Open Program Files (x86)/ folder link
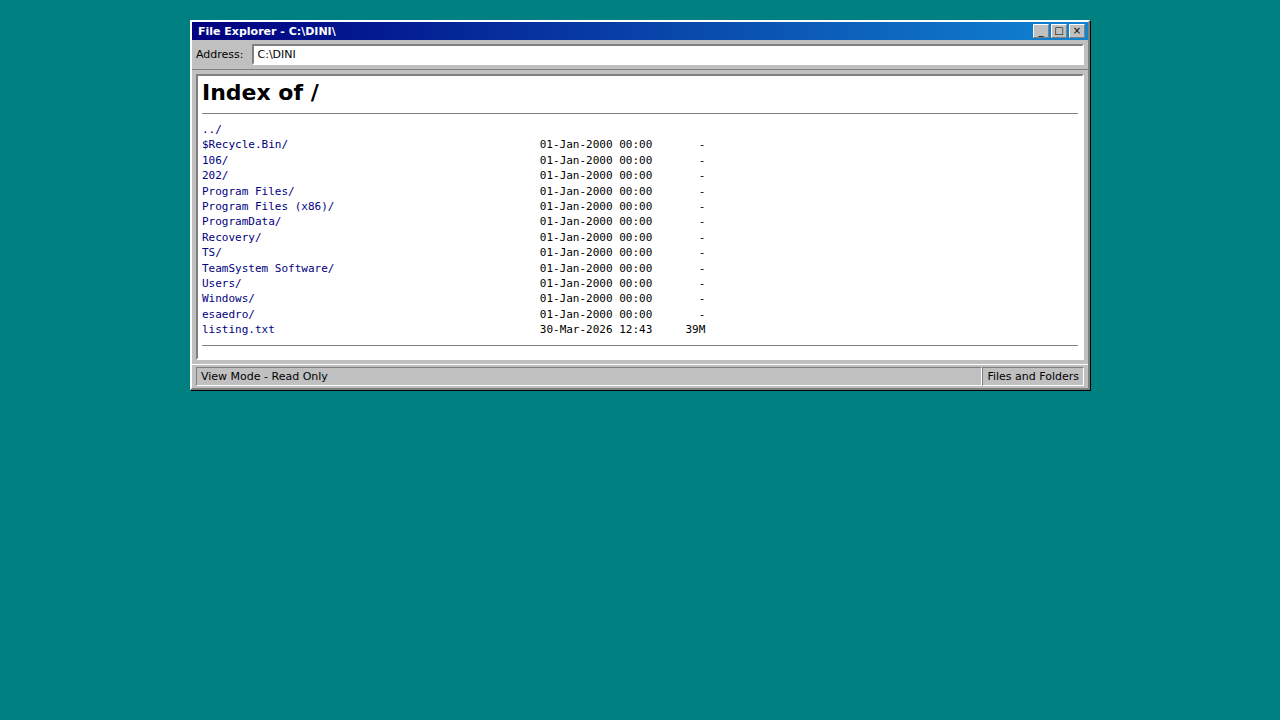This screenshot has height=720, width=1280. coord(267,206)
